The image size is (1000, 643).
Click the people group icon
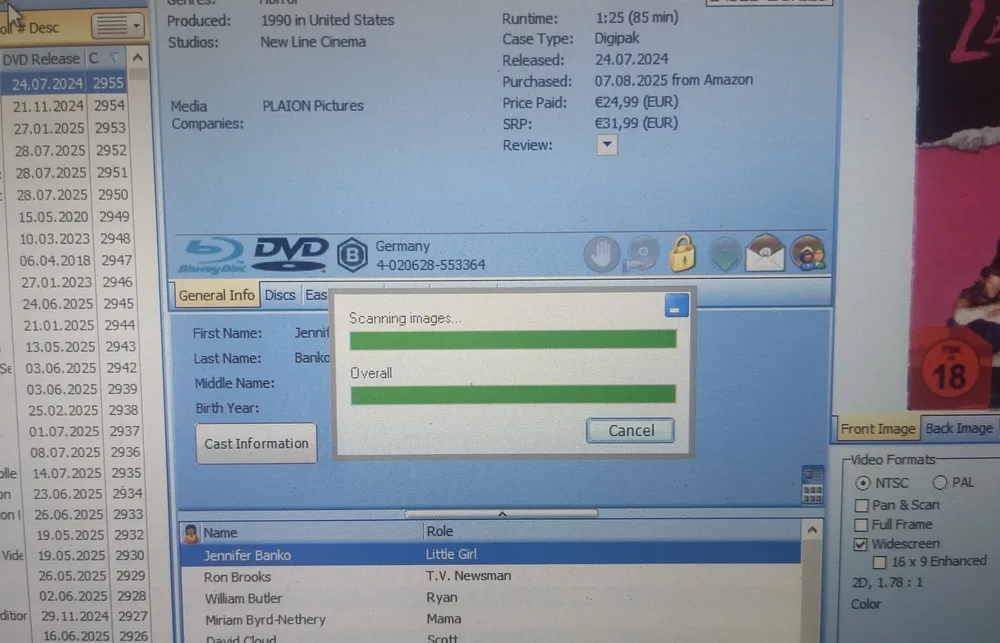coord(807,254)
